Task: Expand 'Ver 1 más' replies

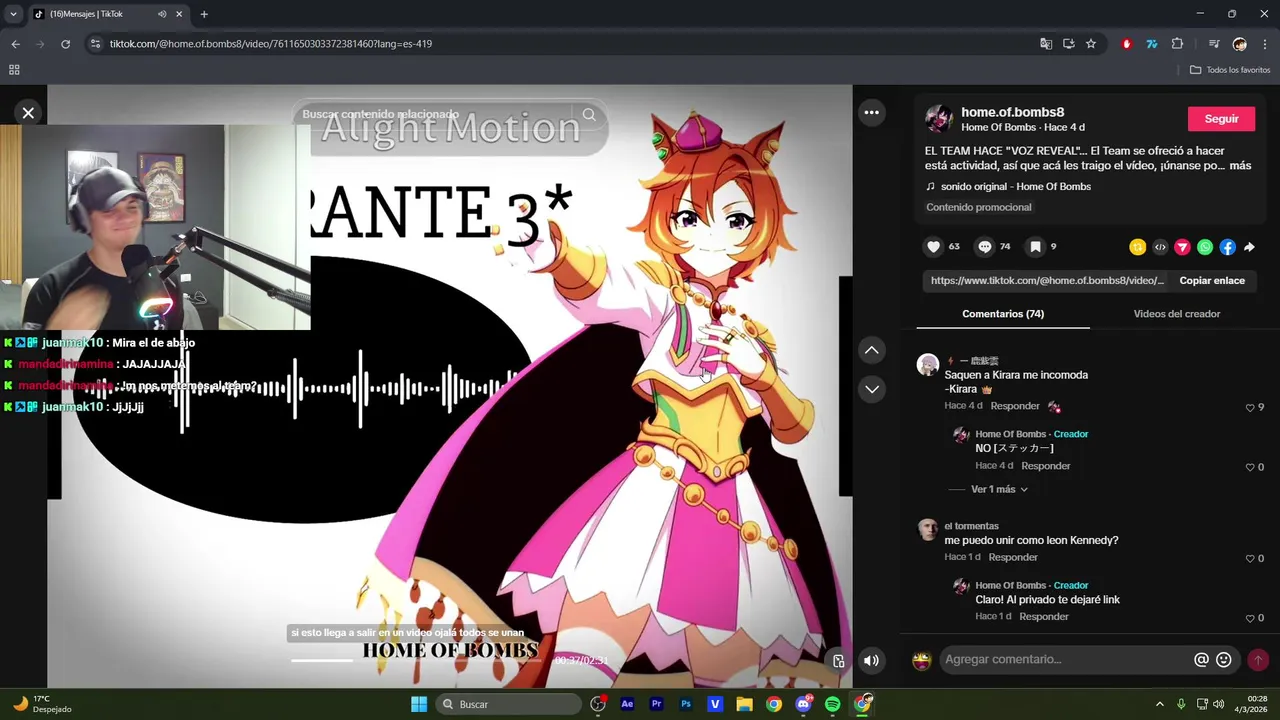Action: pyautogui.click(x=999, y=489)
